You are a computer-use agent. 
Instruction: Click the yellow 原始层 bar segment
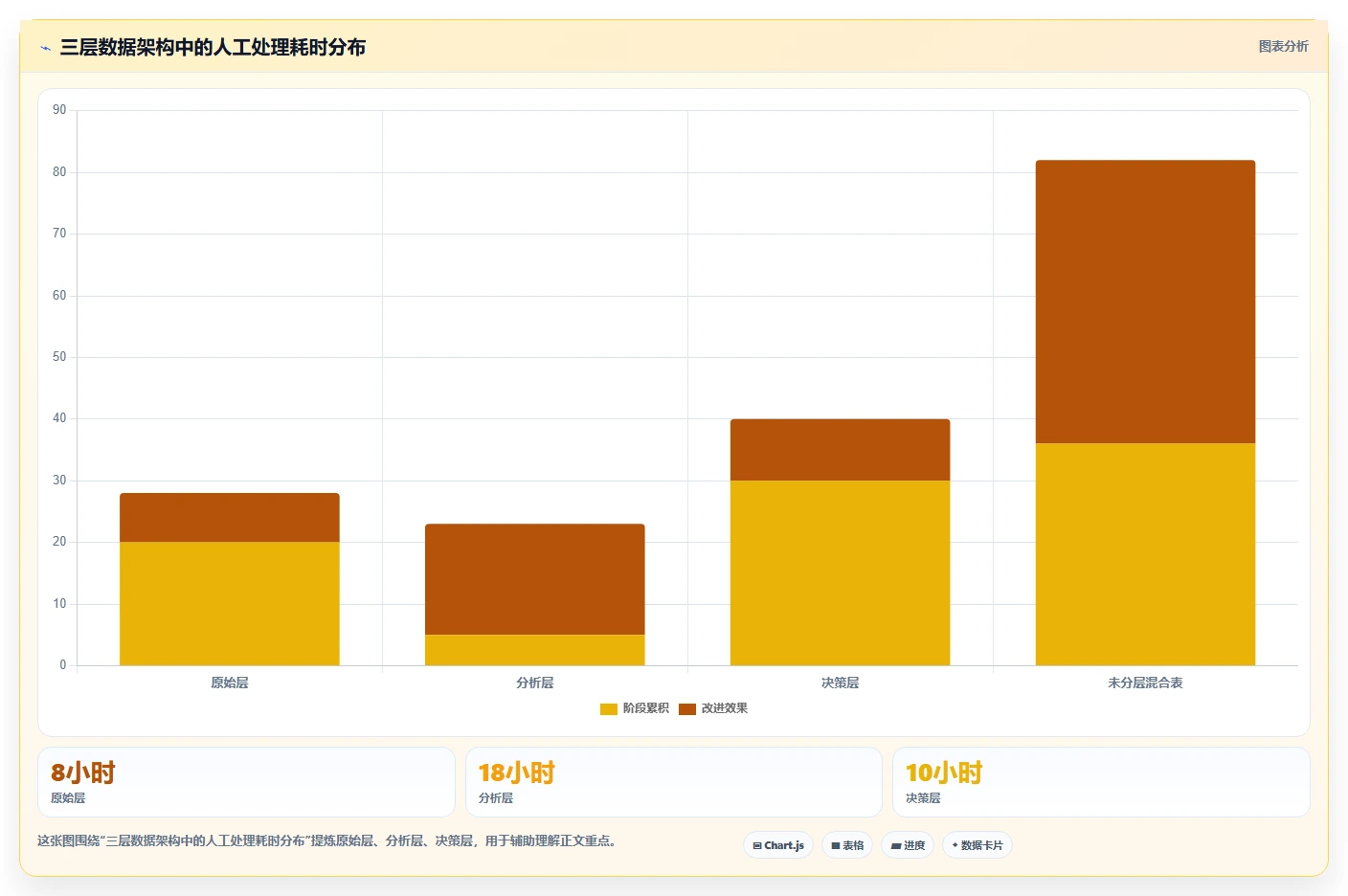(230, 603)
